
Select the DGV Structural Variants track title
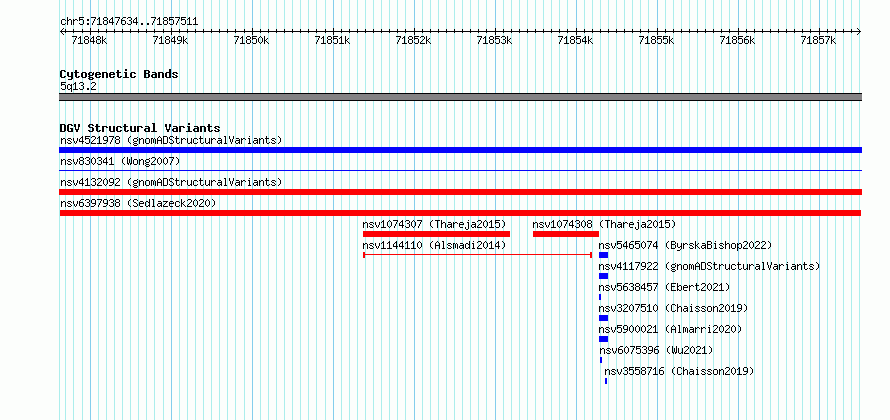[140, 128]
